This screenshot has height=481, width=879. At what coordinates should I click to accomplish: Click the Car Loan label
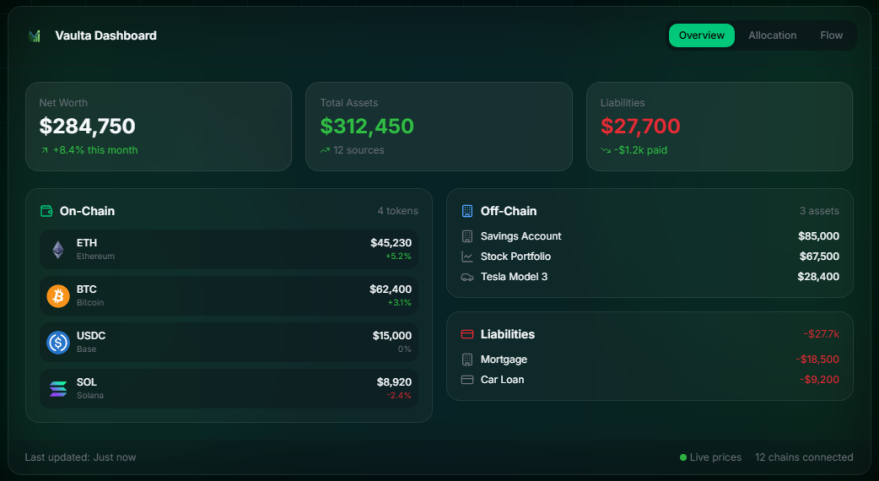pyautogui.click(x=502, y=380)
